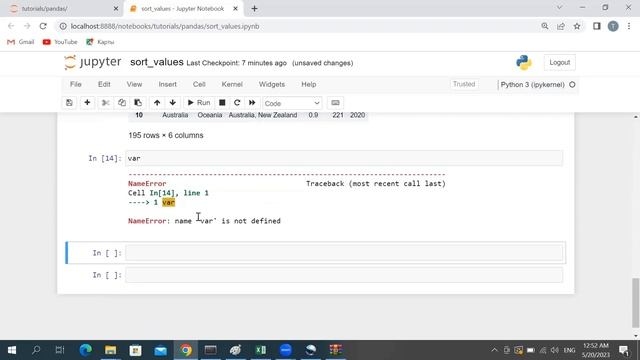
Task: Paste cells below icon
Action: tap(138, 103)
